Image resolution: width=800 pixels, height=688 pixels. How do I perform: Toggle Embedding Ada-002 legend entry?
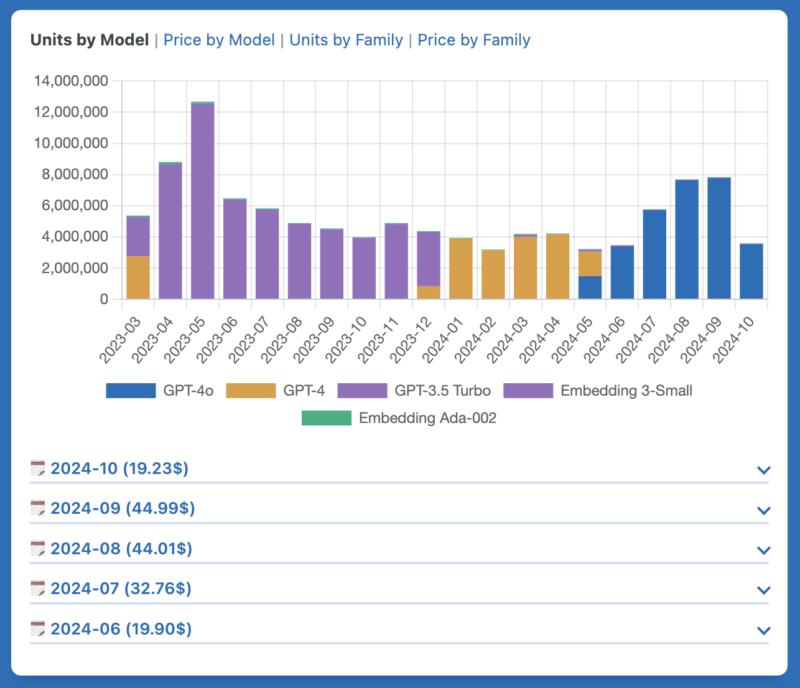tap(400, 418)
